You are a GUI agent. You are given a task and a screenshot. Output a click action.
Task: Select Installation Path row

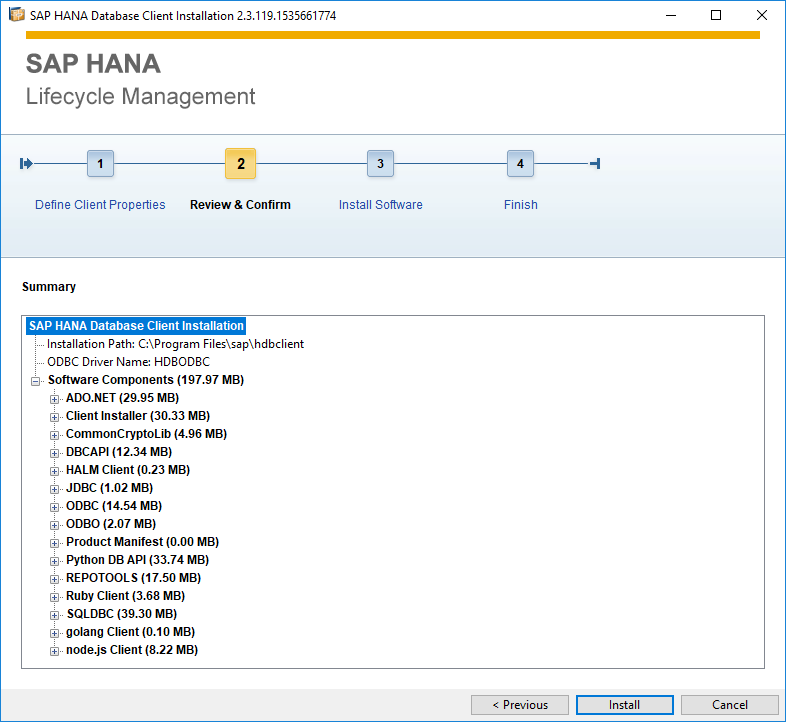pos(175,344)
